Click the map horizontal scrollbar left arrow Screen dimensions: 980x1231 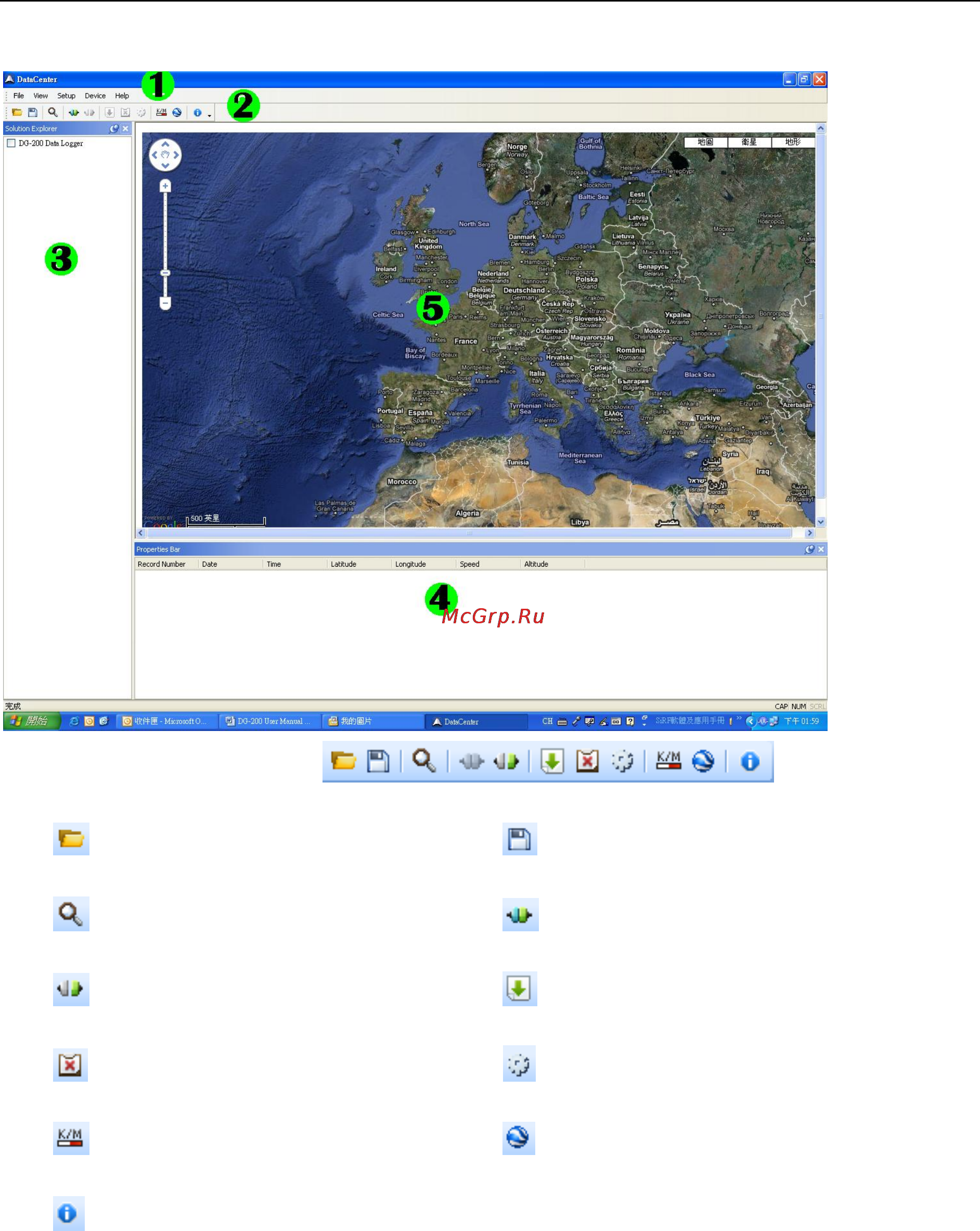click(141, 533)
